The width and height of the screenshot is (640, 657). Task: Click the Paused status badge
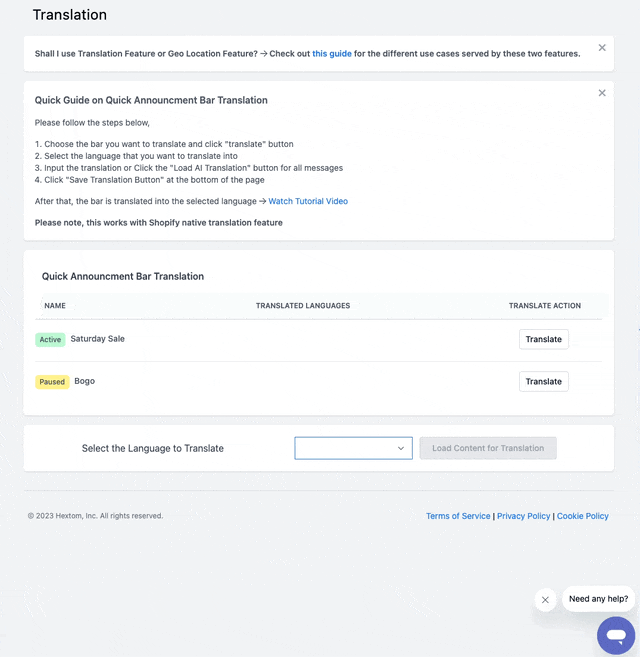click(x=52, y=382)
